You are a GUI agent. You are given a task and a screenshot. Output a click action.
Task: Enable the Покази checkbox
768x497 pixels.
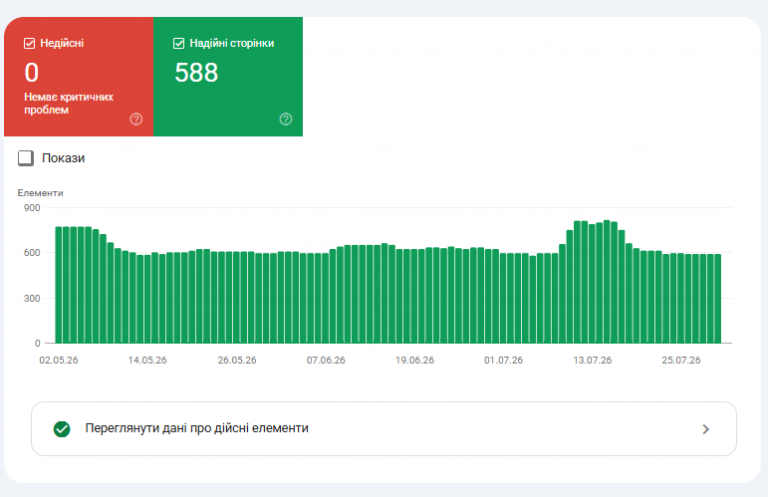26,158
